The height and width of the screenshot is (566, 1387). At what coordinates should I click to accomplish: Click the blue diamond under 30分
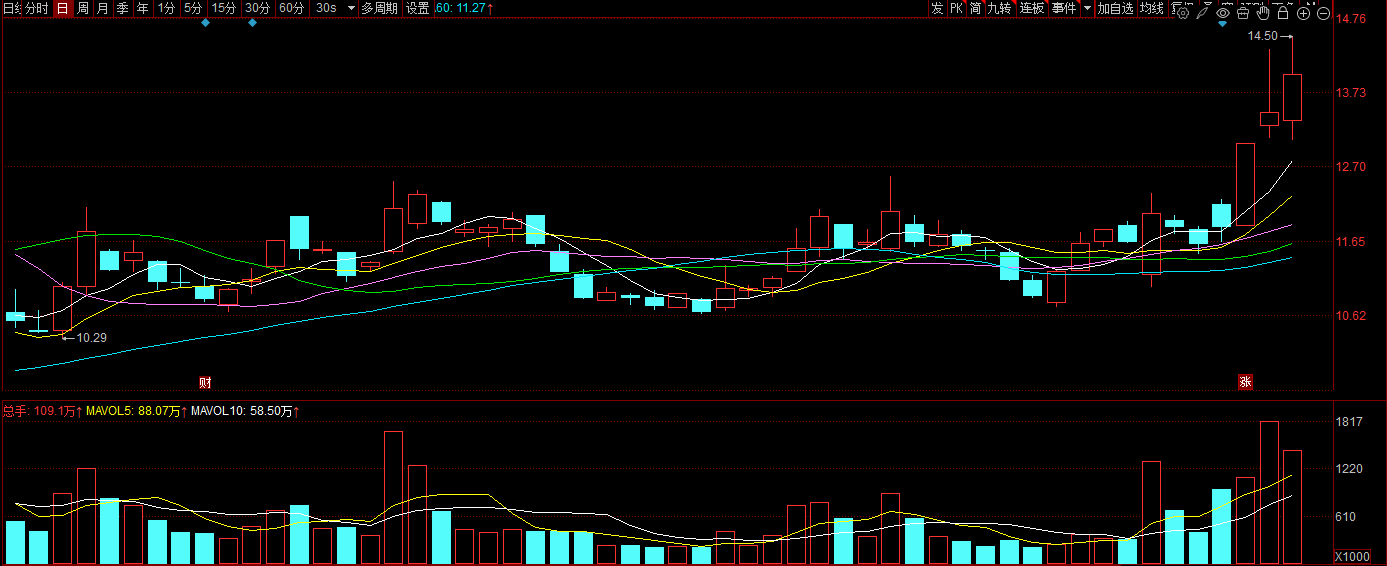(252, 23)
